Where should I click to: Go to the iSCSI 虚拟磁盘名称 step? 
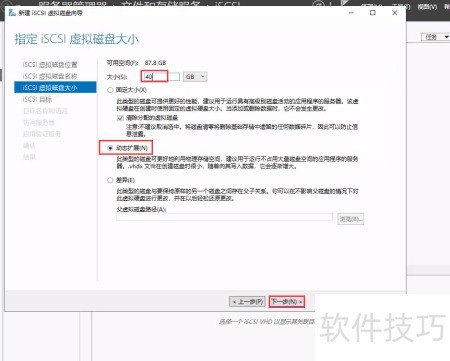pyautogui.click(x=50, y=76)
